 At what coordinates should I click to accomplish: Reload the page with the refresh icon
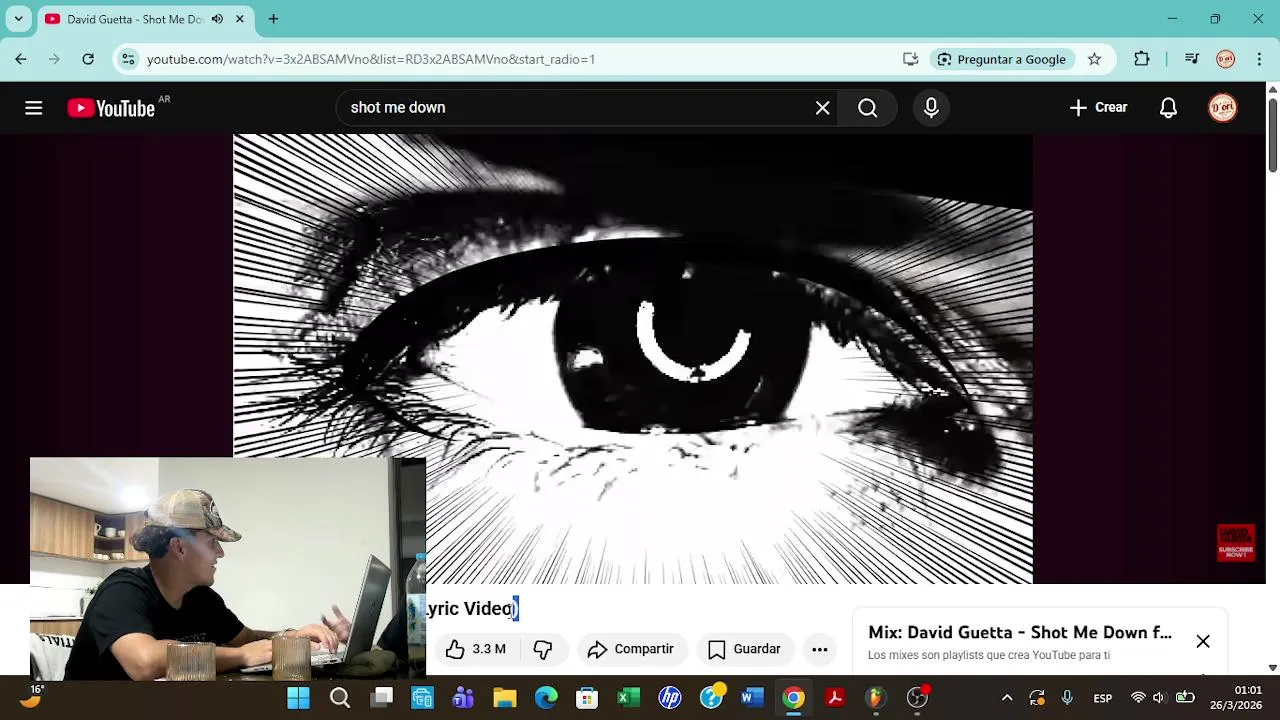[x=88, y=59]
